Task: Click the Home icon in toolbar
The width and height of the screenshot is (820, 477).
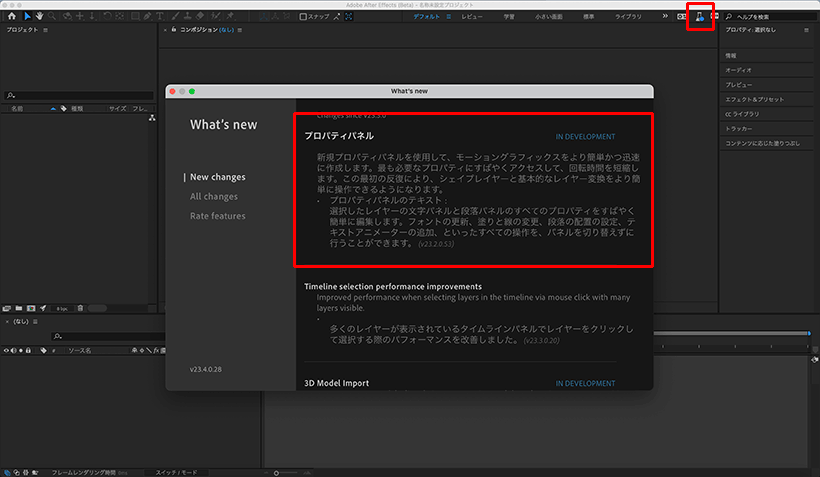Action: 12,16
